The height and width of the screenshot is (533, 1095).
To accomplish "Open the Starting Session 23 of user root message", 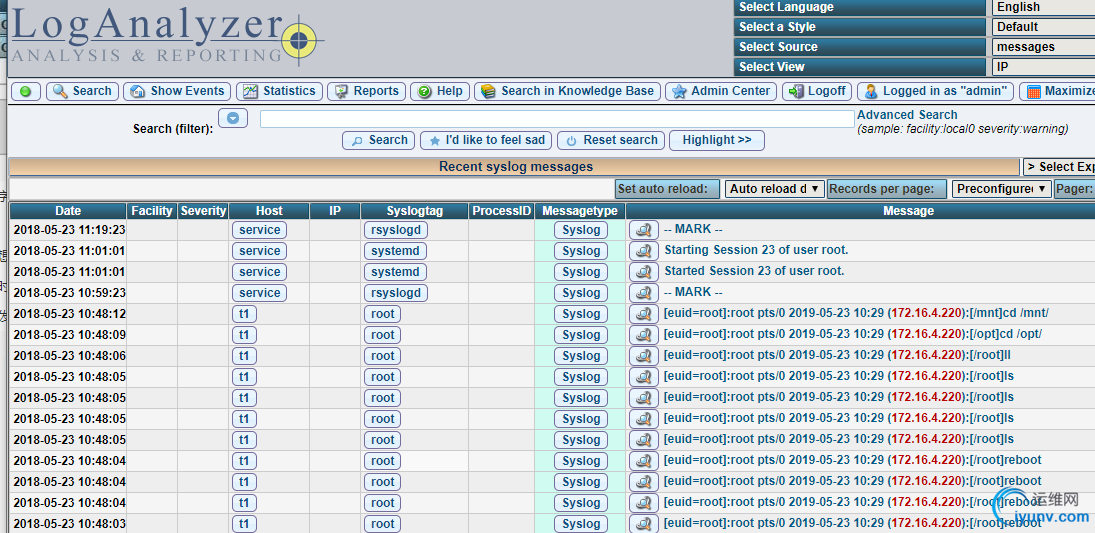I will click(756, 250).
